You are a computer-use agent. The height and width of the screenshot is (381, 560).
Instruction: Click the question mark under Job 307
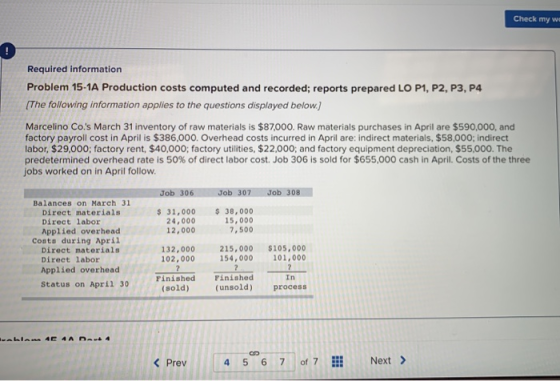[x=236, y=267]
